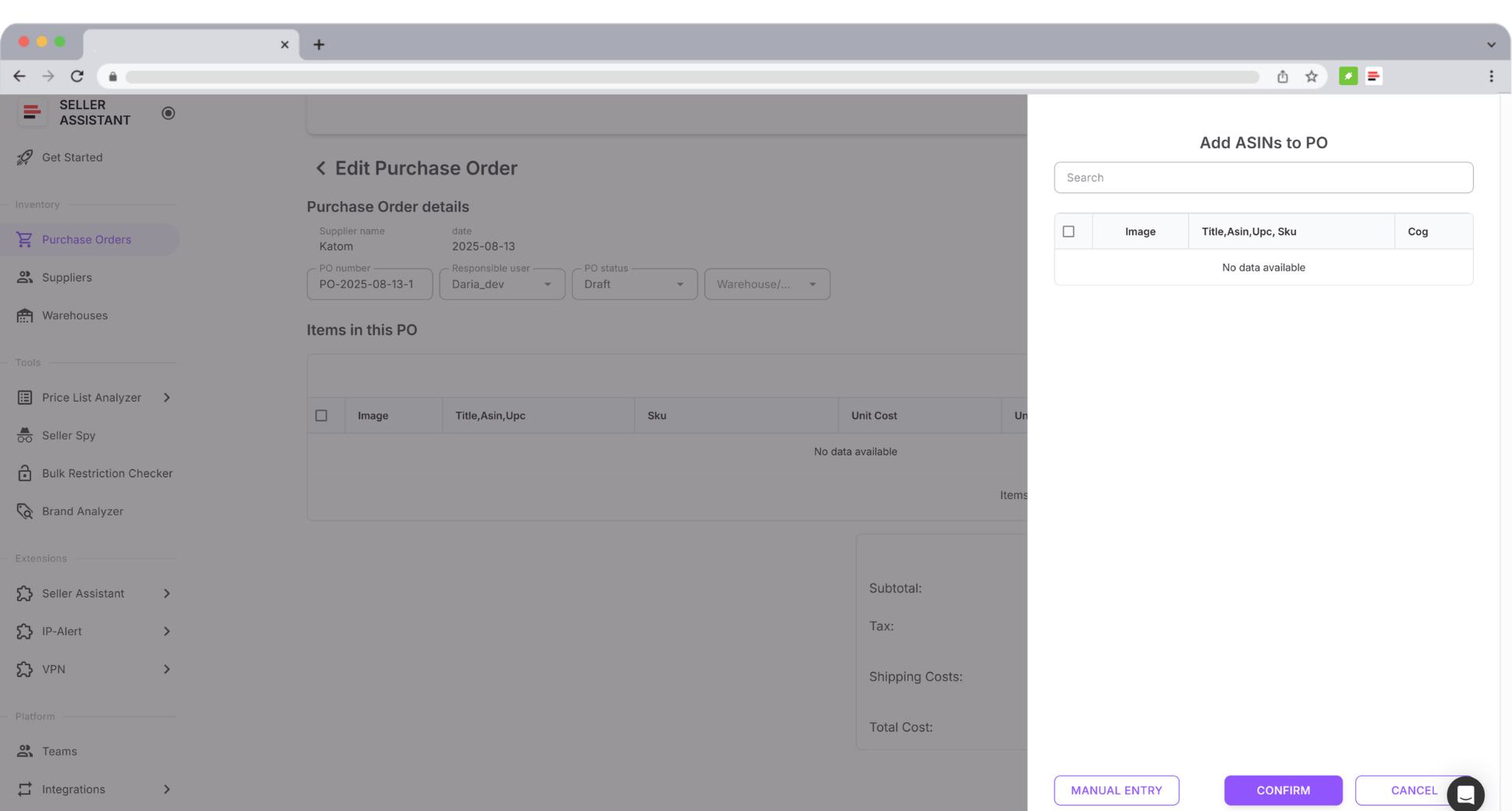This screenshot has height=811, width=1512.
Task: Bookmark this page with the star icon
Action: 1312,76
